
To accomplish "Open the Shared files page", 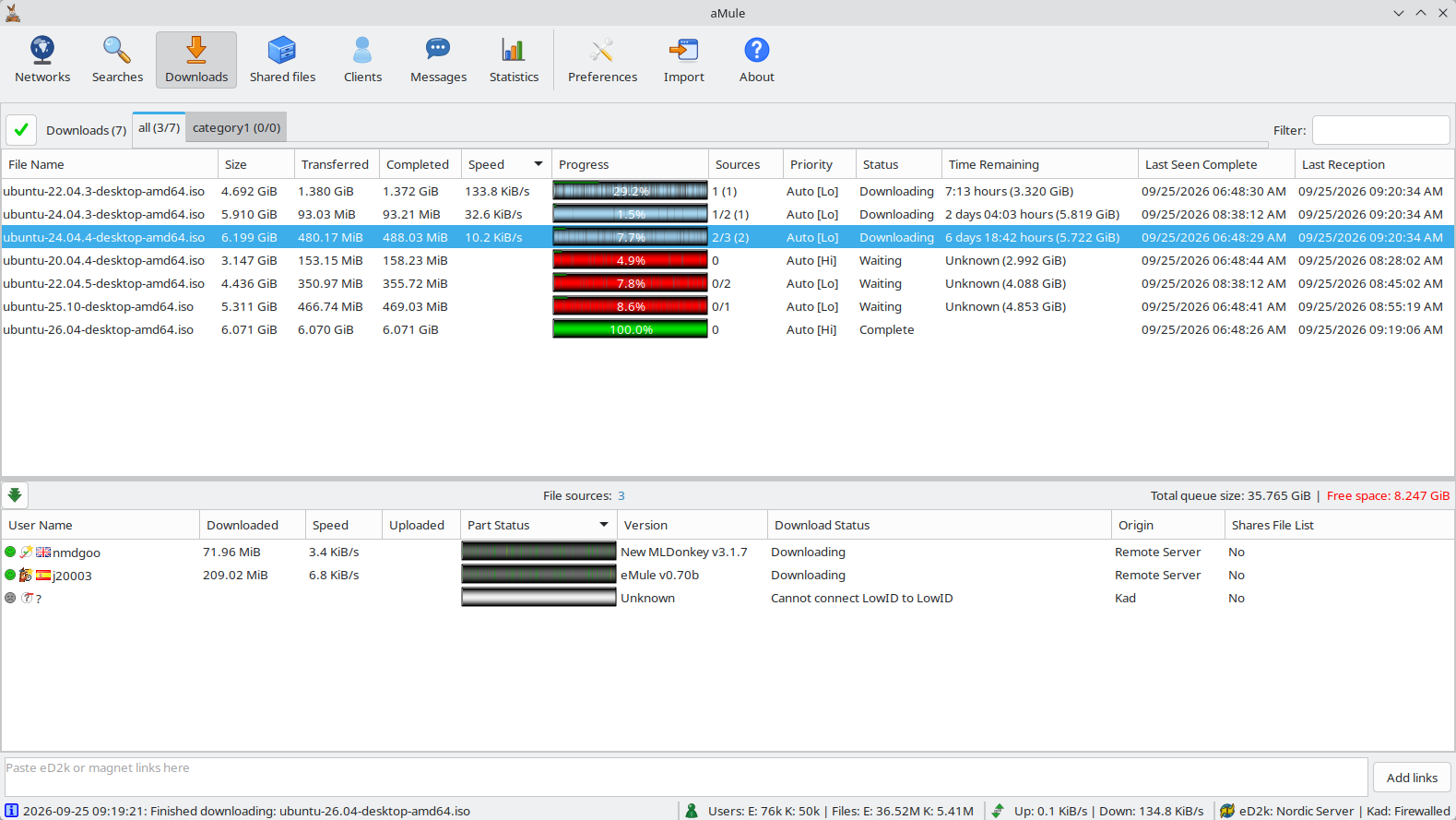I will 282,60.
